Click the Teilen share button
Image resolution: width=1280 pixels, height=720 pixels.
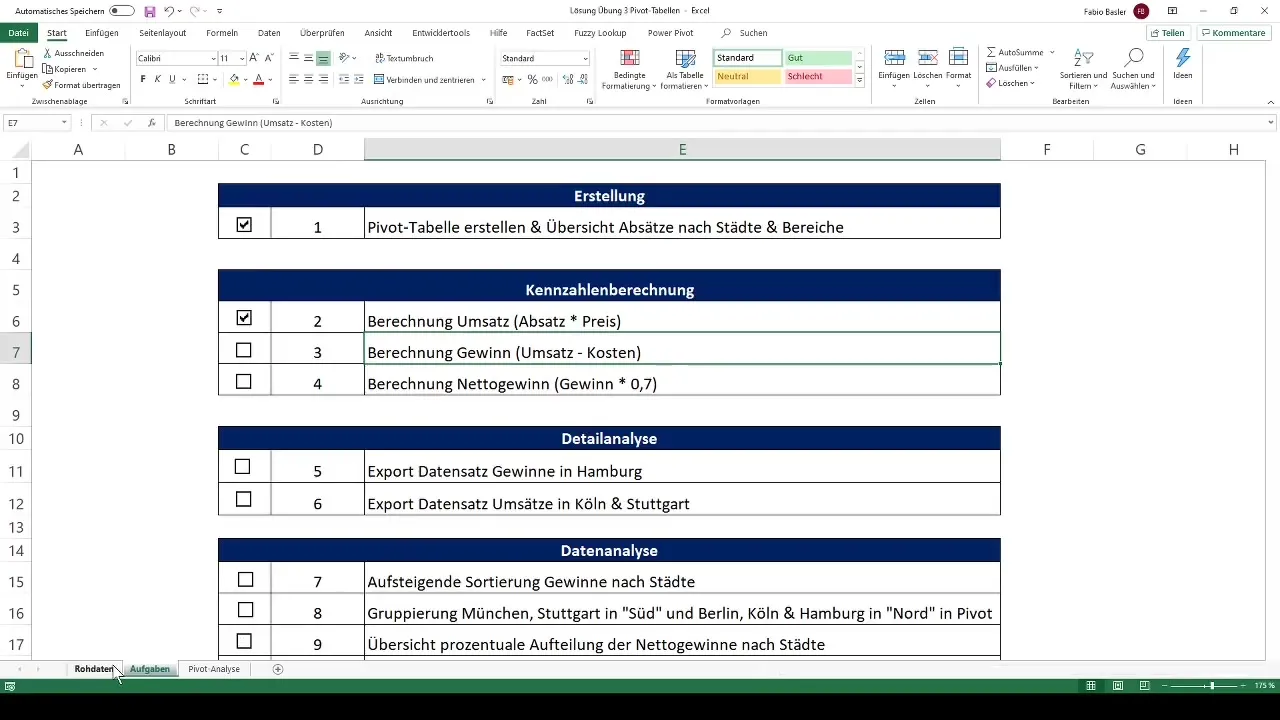click(x=1167, y=33)
